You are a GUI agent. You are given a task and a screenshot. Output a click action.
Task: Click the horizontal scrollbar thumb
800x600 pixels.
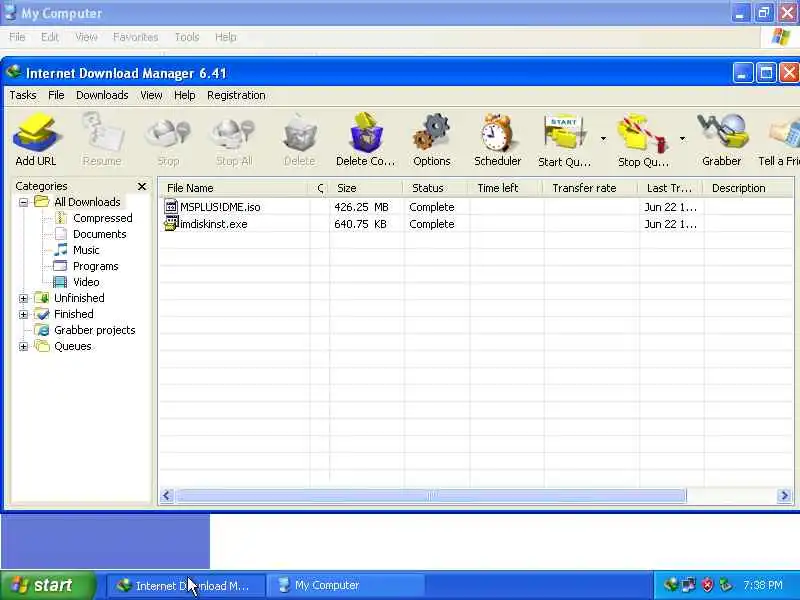pyautogui.click(x=431, y=495)
